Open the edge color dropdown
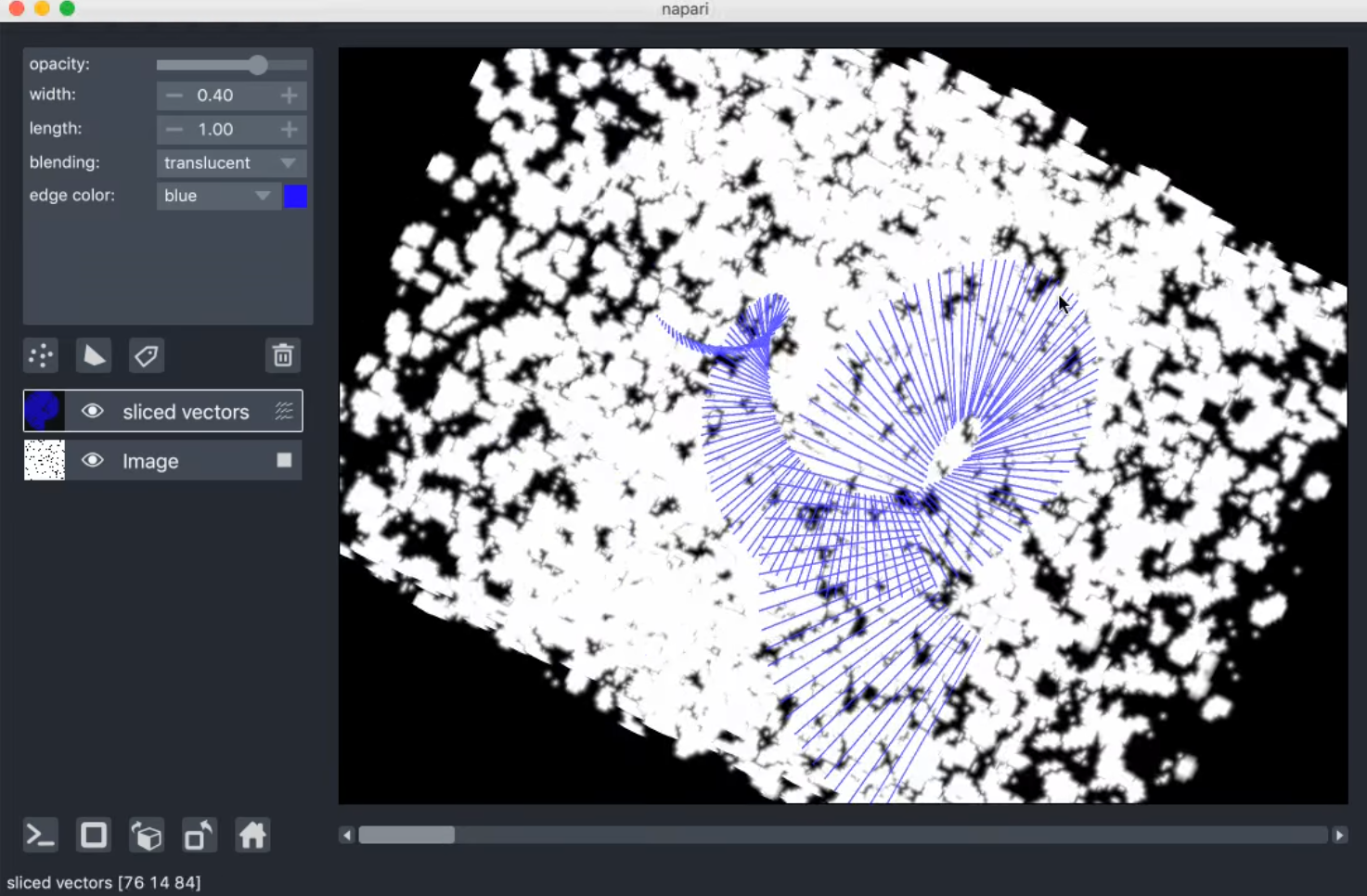Viewport: 1367px width, 896px height. pos(217,196)
